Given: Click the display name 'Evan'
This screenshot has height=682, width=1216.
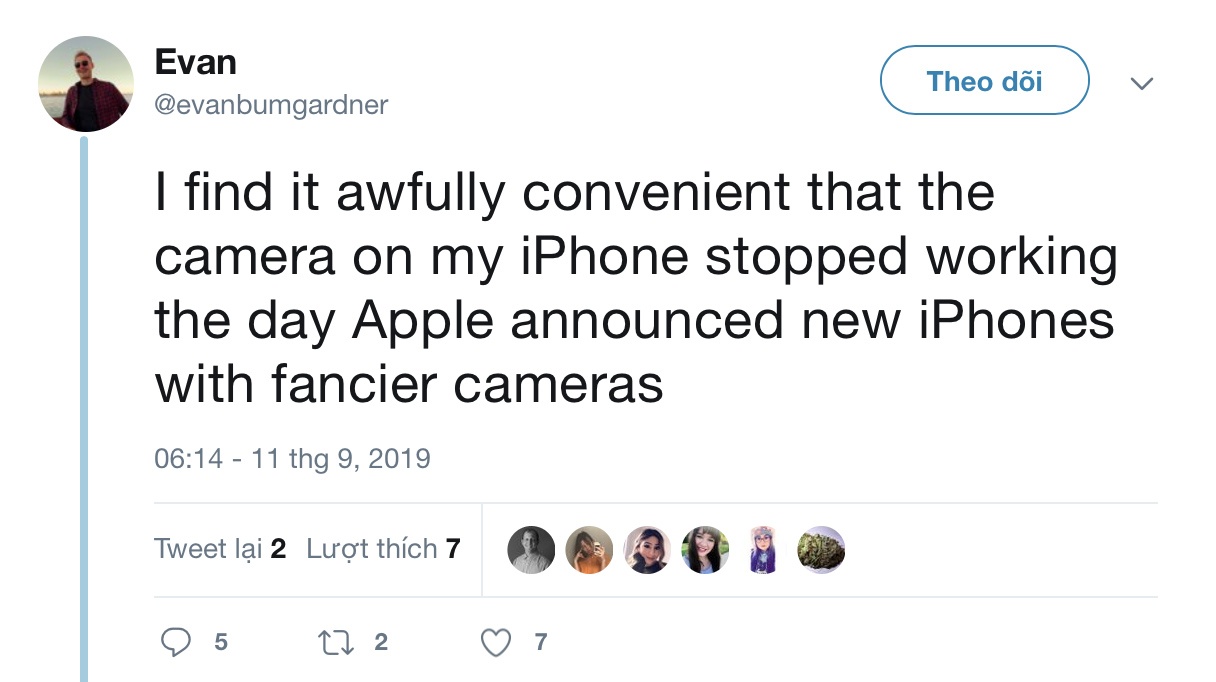Looking at the screenshot, I should [195, 61].
